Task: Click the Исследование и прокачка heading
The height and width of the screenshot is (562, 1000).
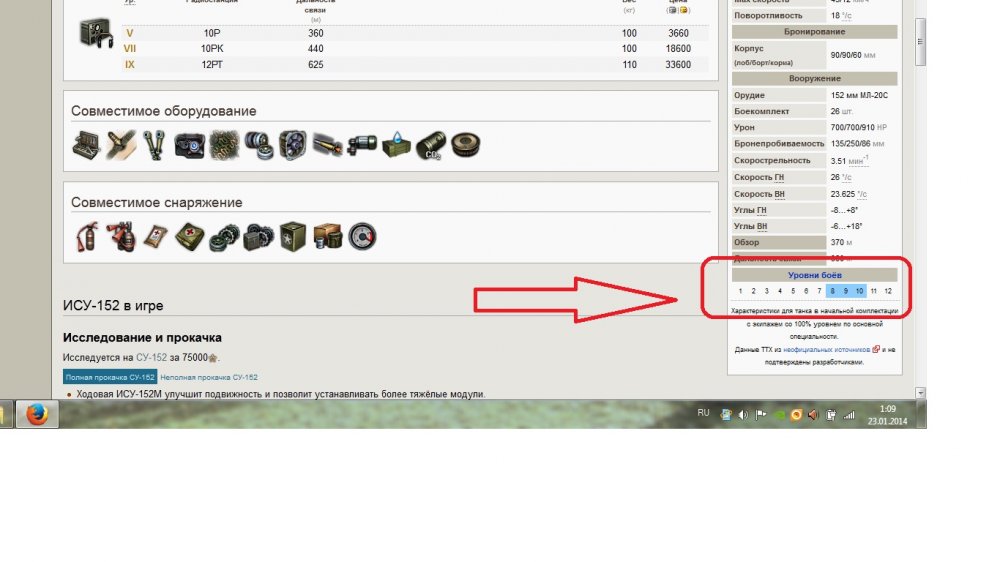Action: [x=142, y=337]
